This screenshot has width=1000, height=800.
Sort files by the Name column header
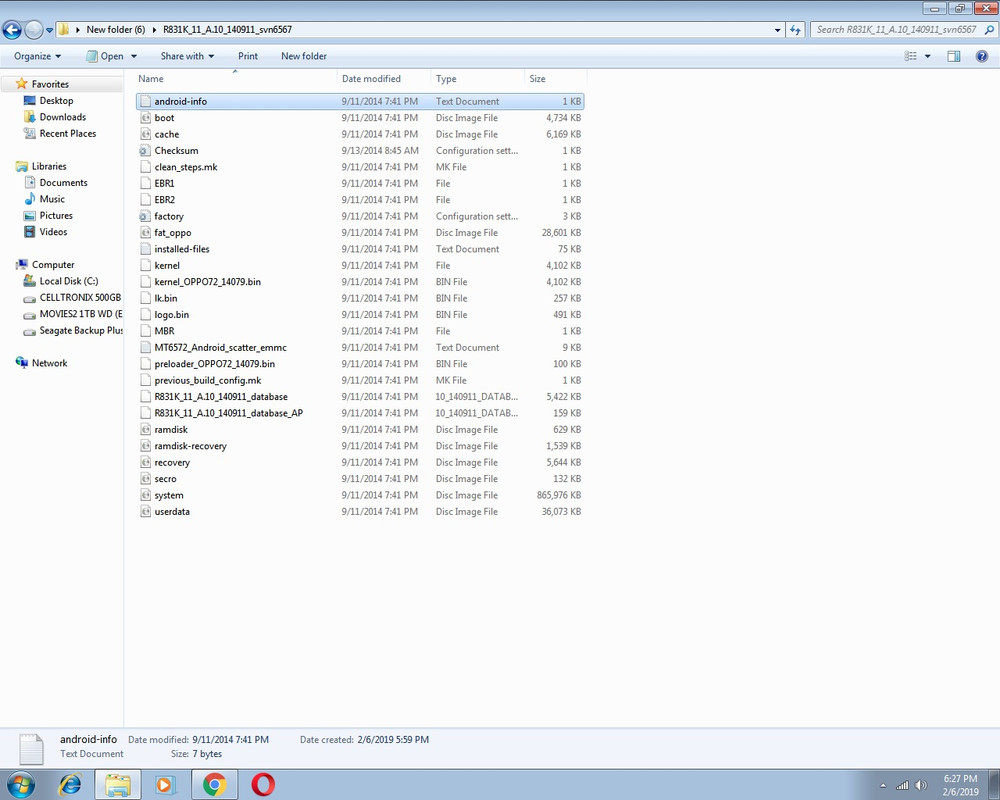point(236,78)
